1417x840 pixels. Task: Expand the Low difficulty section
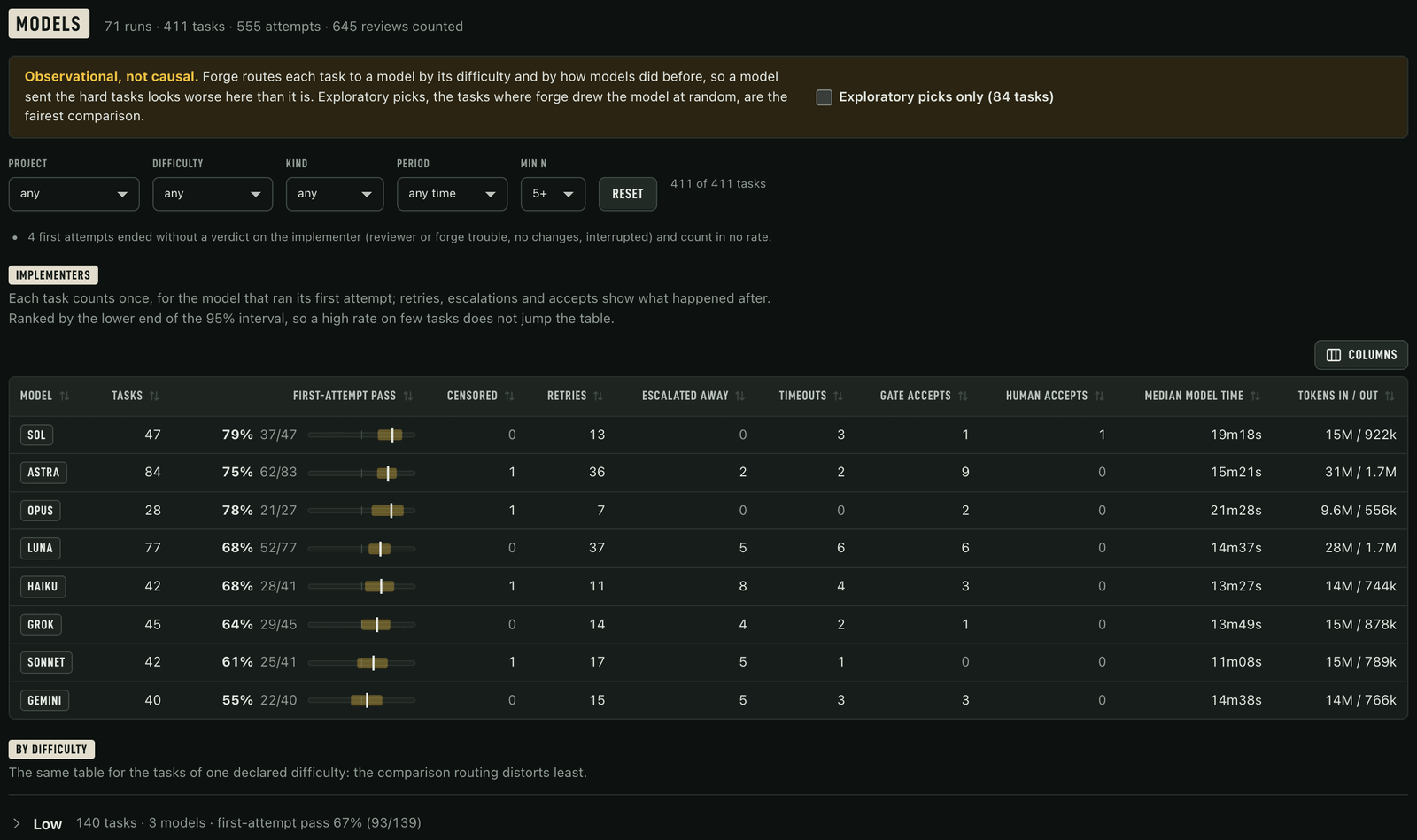click(x=17, y=823)
